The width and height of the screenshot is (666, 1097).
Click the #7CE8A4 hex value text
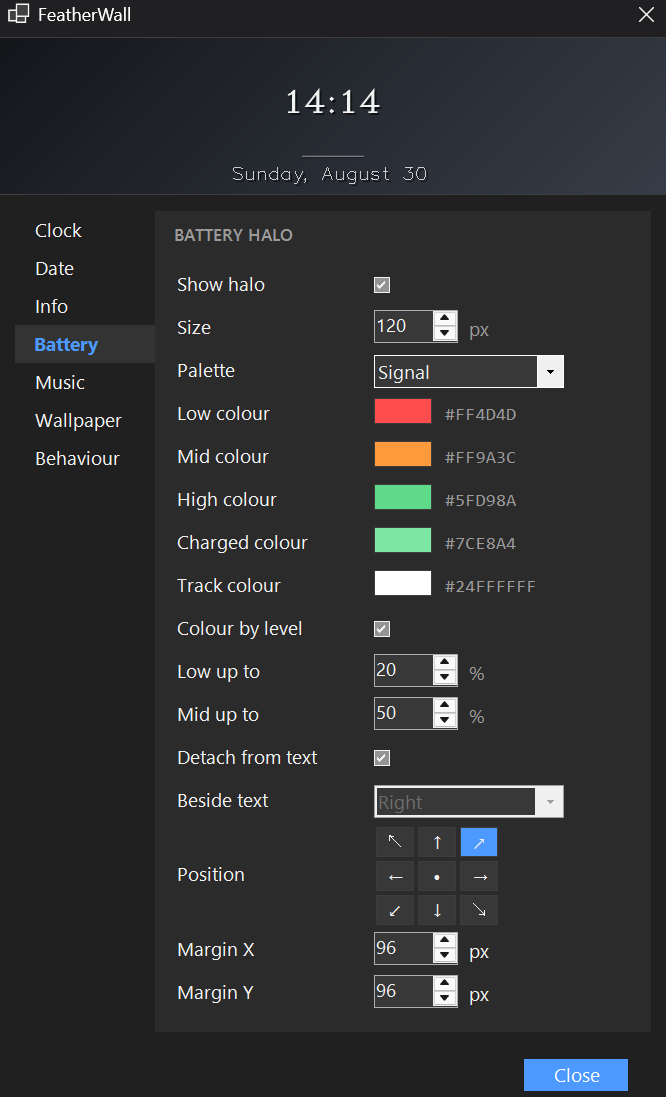[481, 544]
